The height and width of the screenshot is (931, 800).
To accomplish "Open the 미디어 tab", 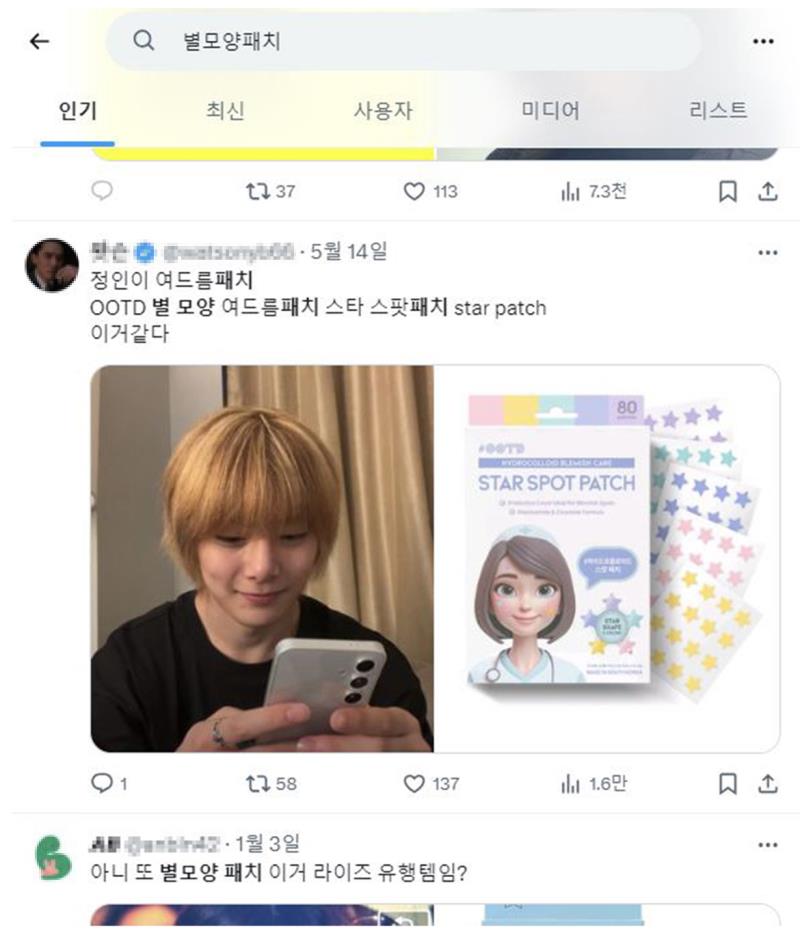I will [x=551, y=110].
